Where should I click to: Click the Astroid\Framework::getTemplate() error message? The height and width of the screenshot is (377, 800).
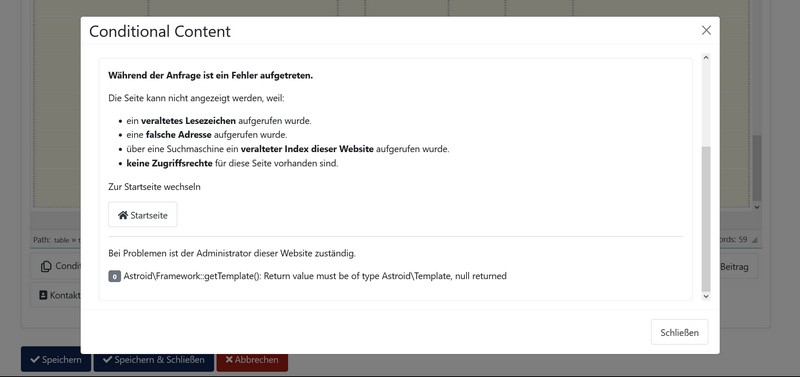pos(315,276)
